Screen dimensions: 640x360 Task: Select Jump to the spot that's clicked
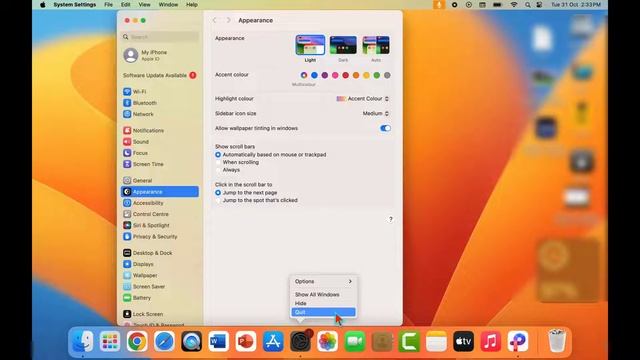[x=218, y=200]
